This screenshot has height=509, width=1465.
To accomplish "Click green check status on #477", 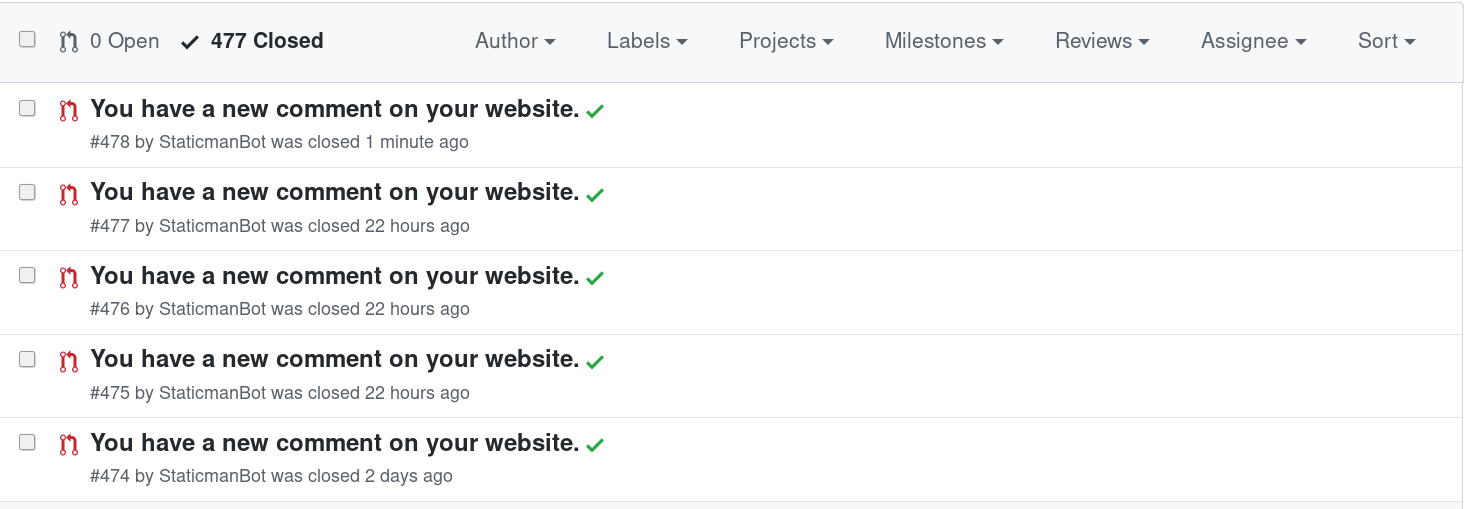I will [x=595, y=195].
